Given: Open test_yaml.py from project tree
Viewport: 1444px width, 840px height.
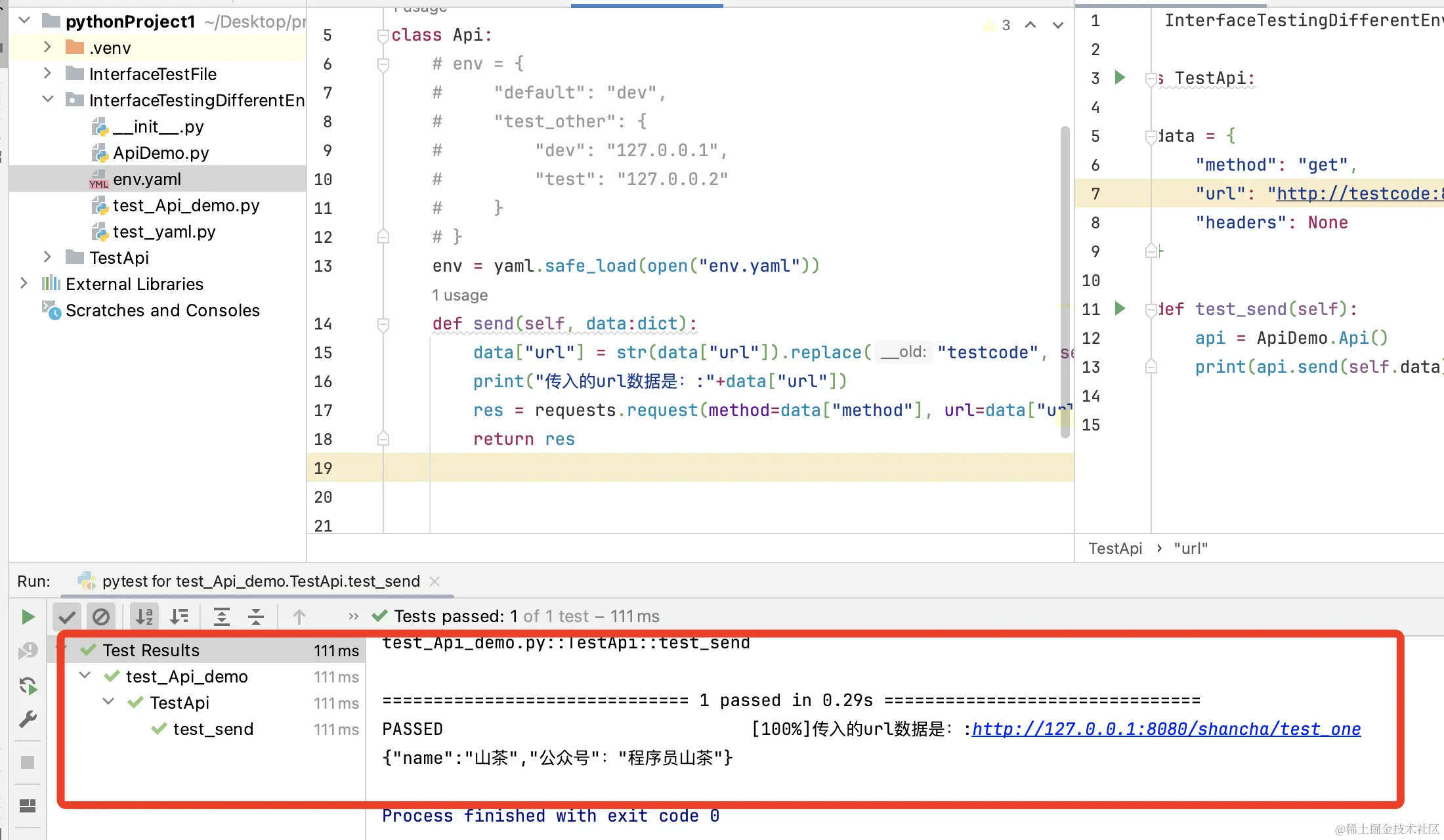Looking at the screenshot, I should point(163,232).
